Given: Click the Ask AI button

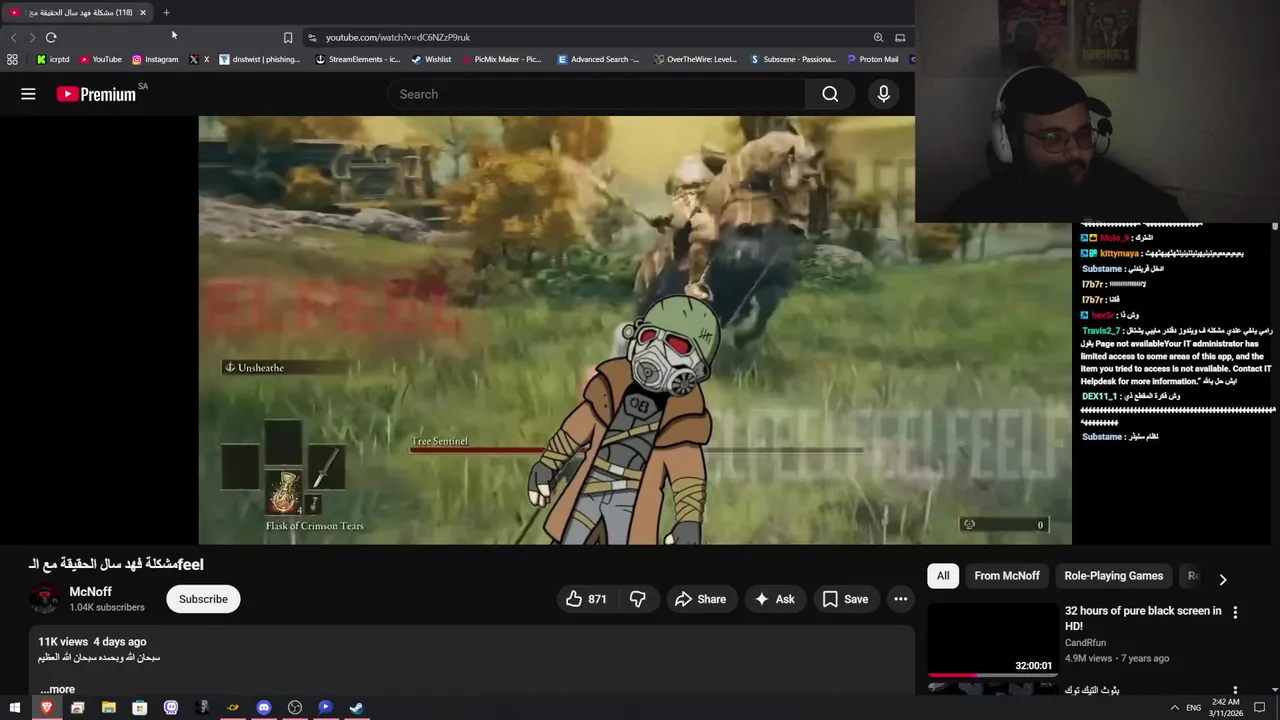Looking at the screenshot, I should (x=774, y=599).
